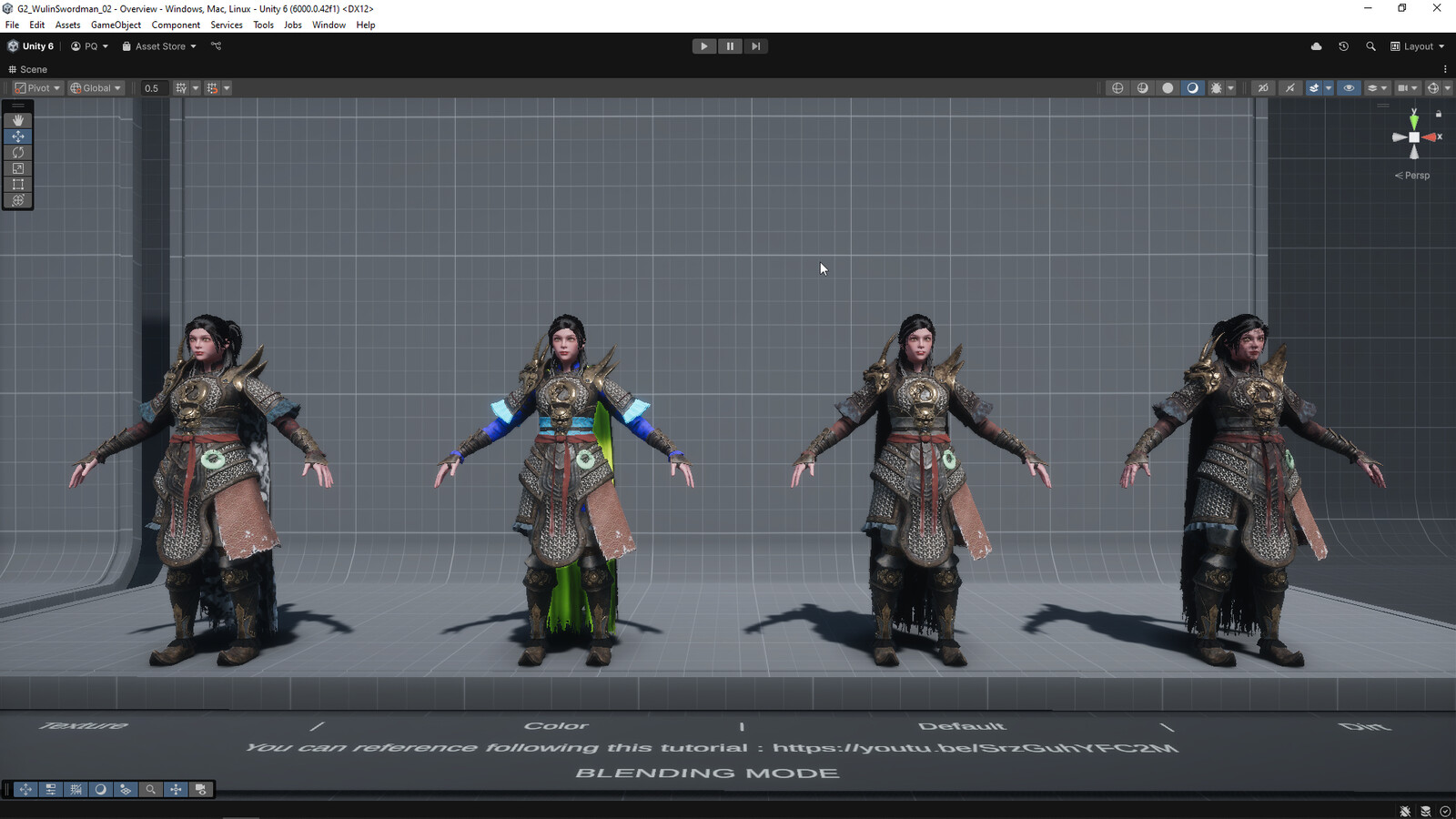Select the combined Transform tool

coord(18,200)
